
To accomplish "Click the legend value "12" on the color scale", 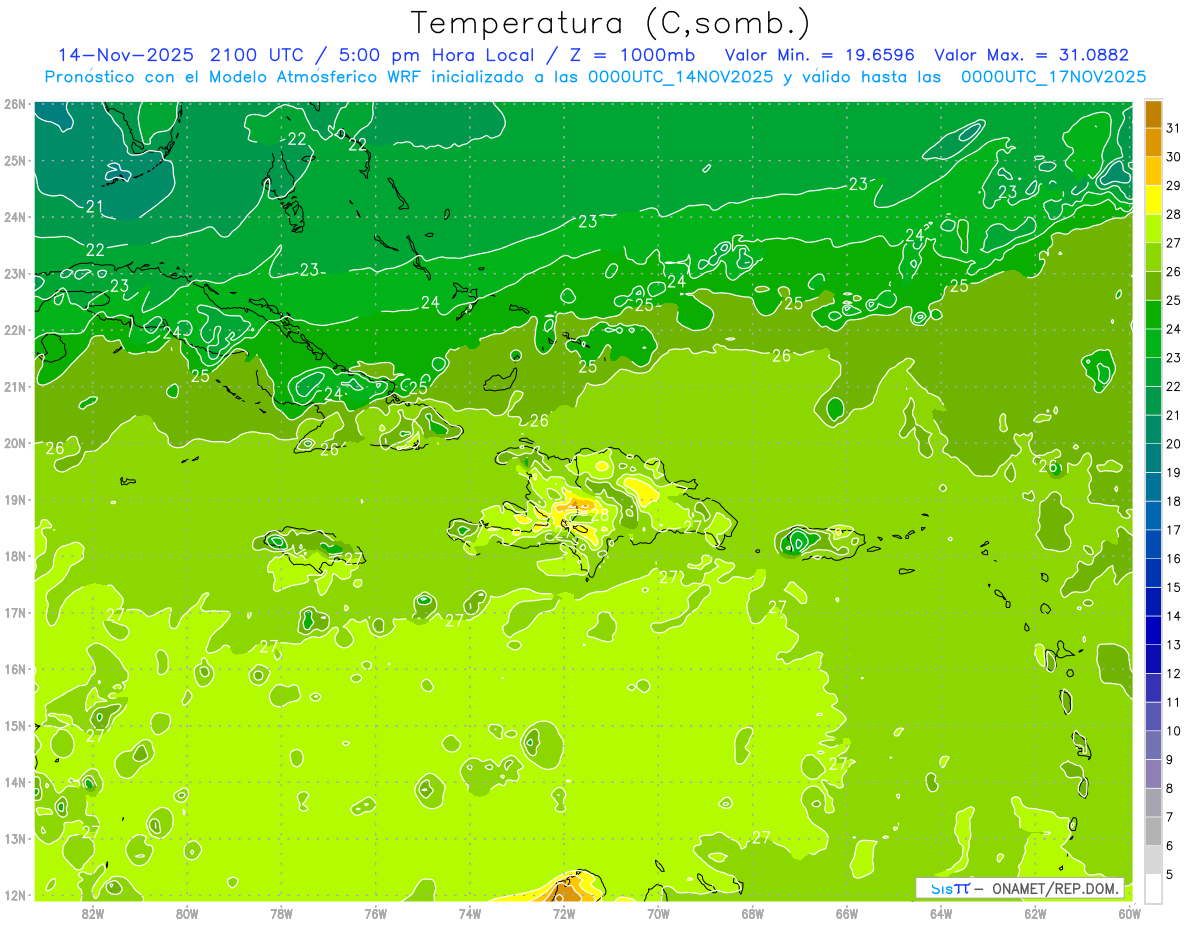I will [1173, 673].
